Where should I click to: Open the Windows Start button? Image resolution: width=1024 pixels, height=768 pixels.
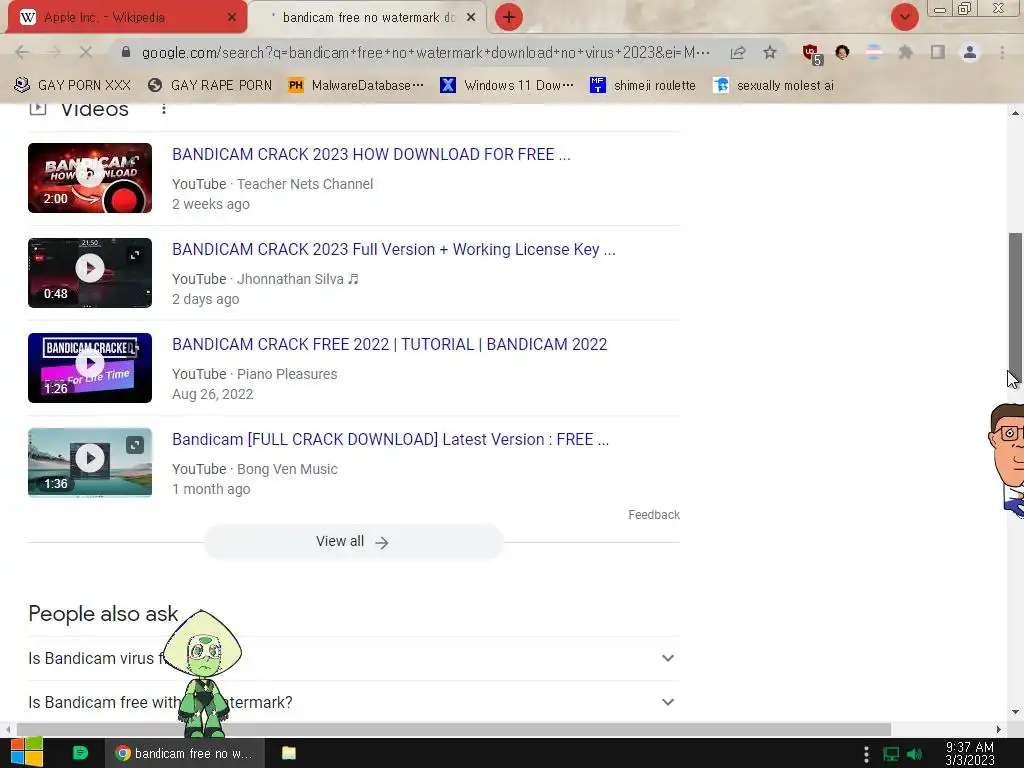tap(27, 753)
